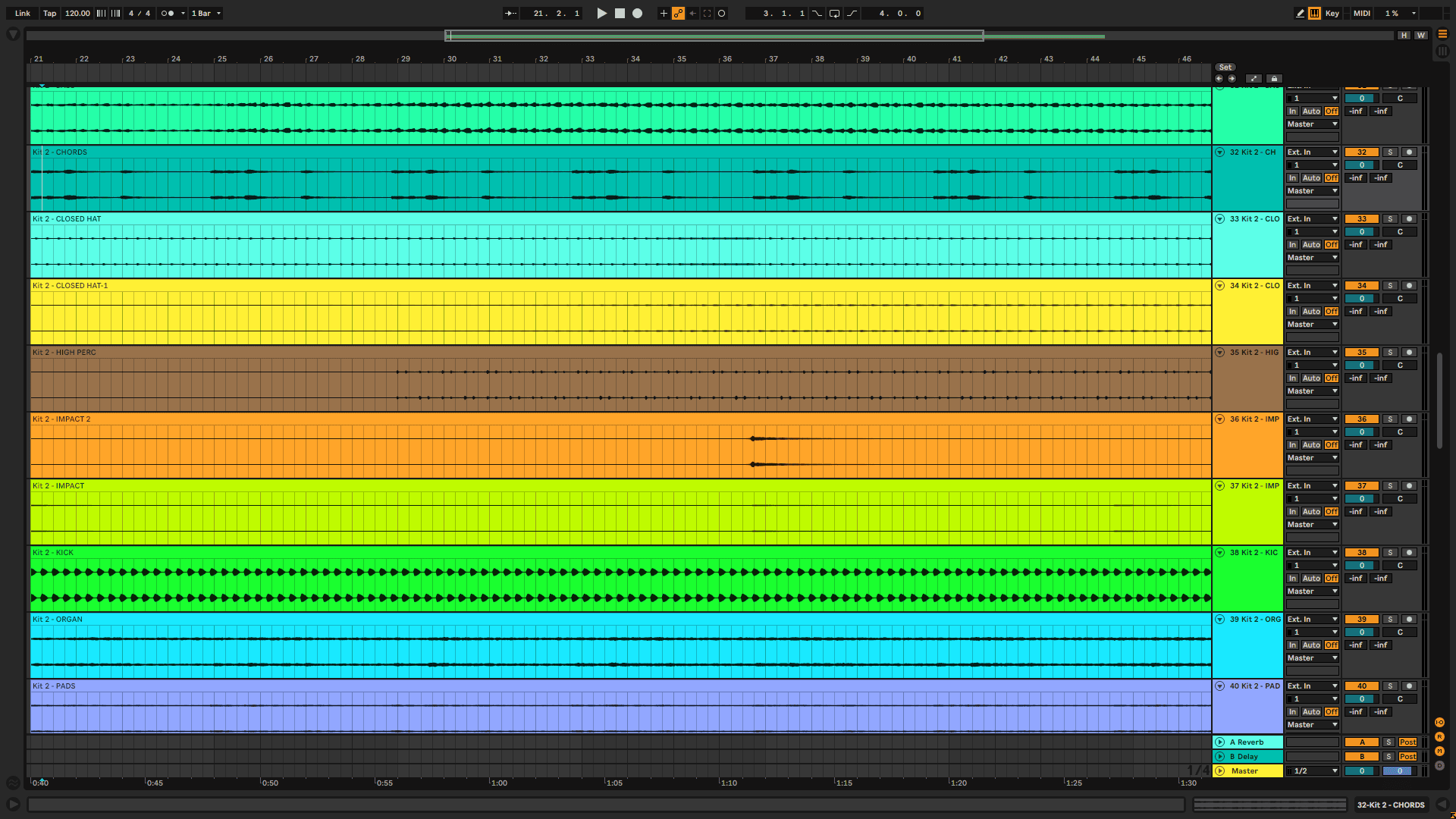Click the 120.00 tempo field
1456x819 pixels.
pyautogui.click(x=77, y=13)
